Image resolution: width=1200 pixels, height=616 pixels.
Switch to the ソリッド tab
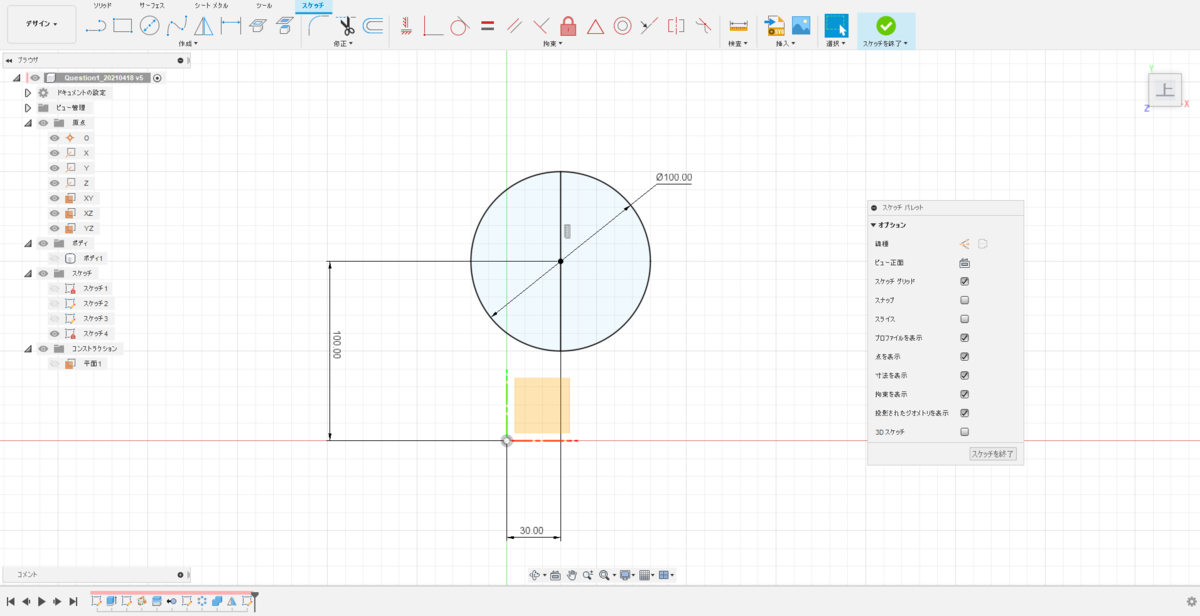pos(102,6)
